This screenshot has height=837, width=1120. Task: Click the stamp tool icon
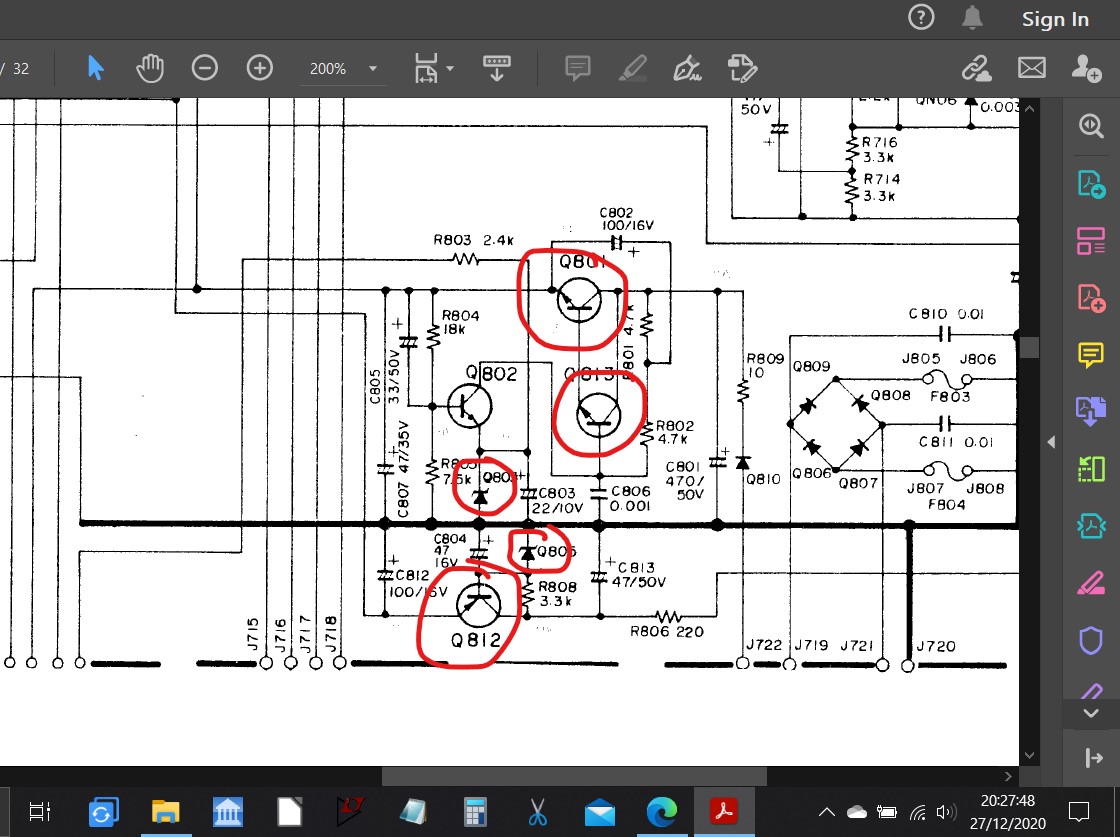[742, 69]
